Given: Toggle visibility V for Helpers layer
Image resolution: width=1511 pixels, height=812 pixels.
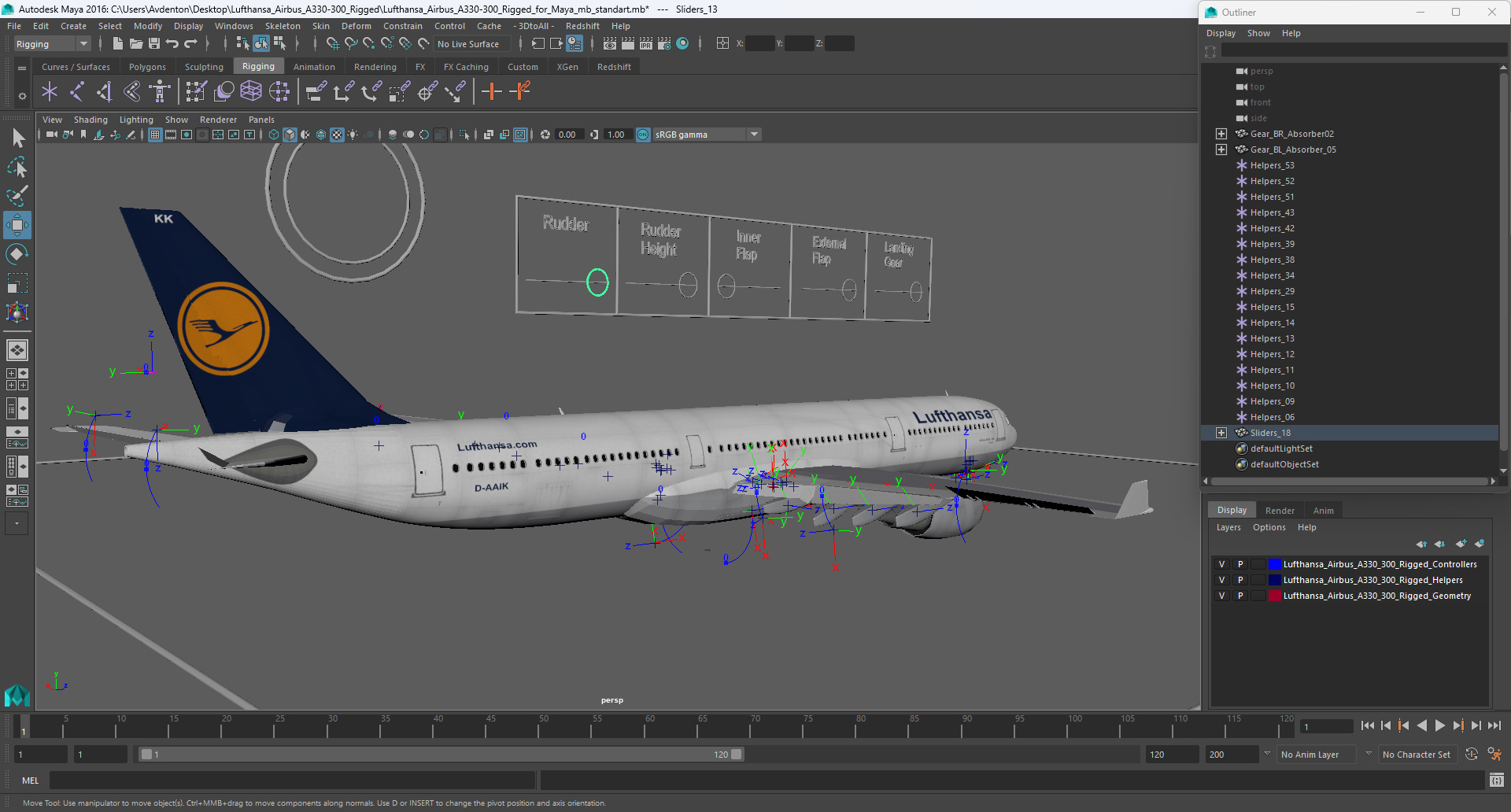Looking at the screenshot, I should click(x=1221, y=580).
